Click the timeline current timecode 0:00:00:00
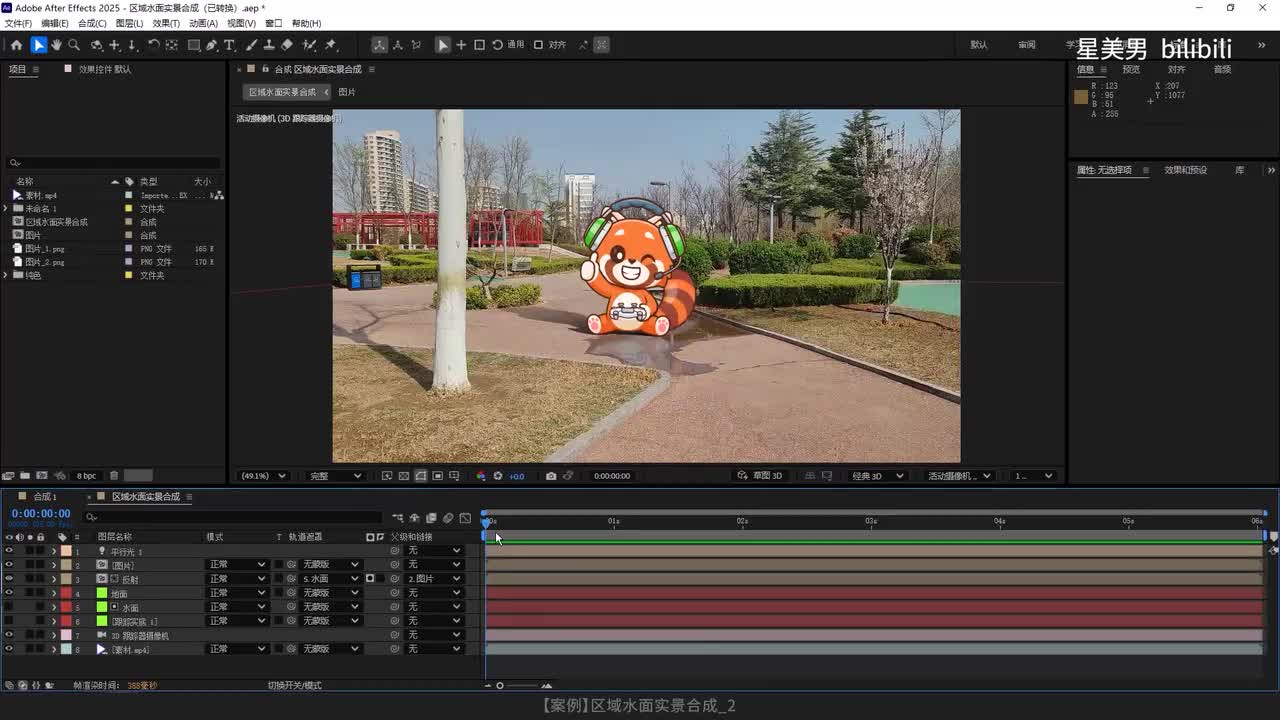Image resolution: width=1280 pixels, height=720 pixels. 41,514
